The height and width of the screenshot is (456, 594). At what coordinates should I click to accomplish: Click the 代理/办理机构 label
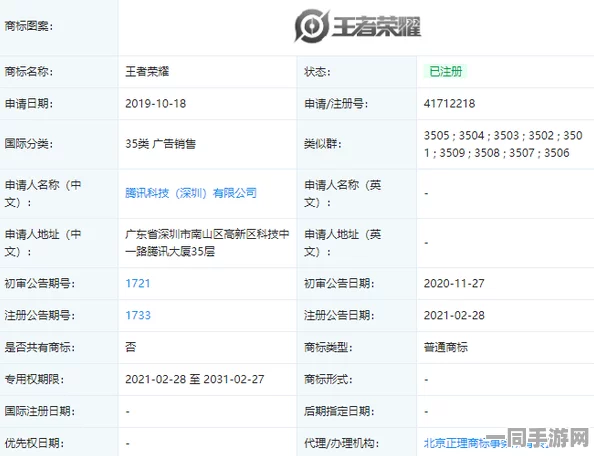tap(341, 443)
